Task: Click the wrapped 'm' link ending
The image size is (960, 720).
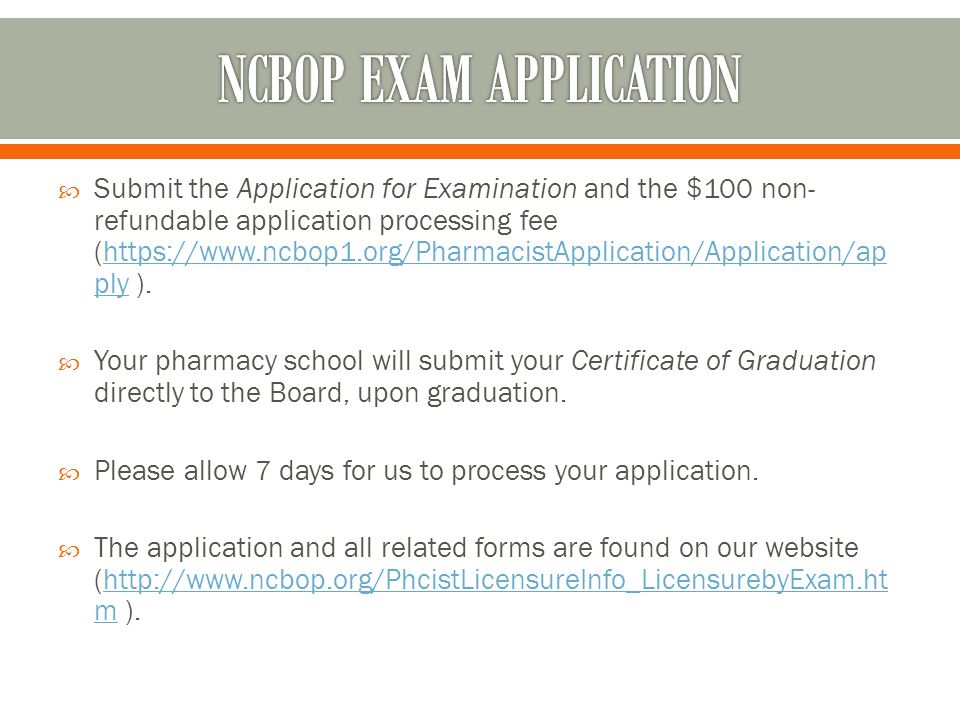Action: click(x=105, y=611)
